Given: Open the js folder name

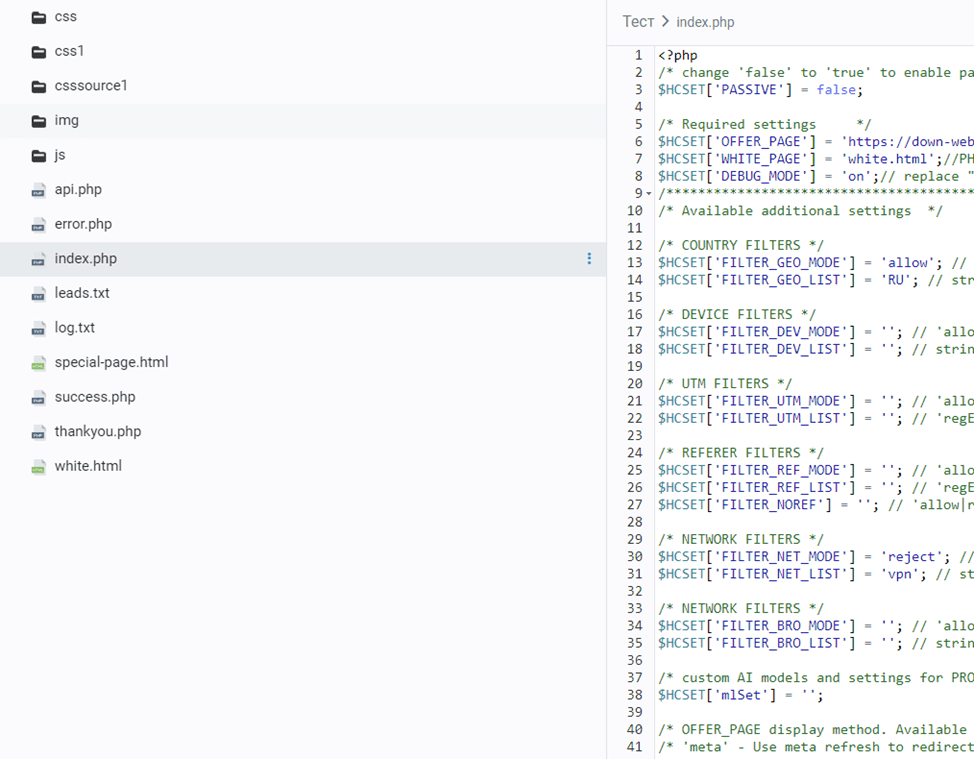Looking at the screenshot, I should 60,155.
